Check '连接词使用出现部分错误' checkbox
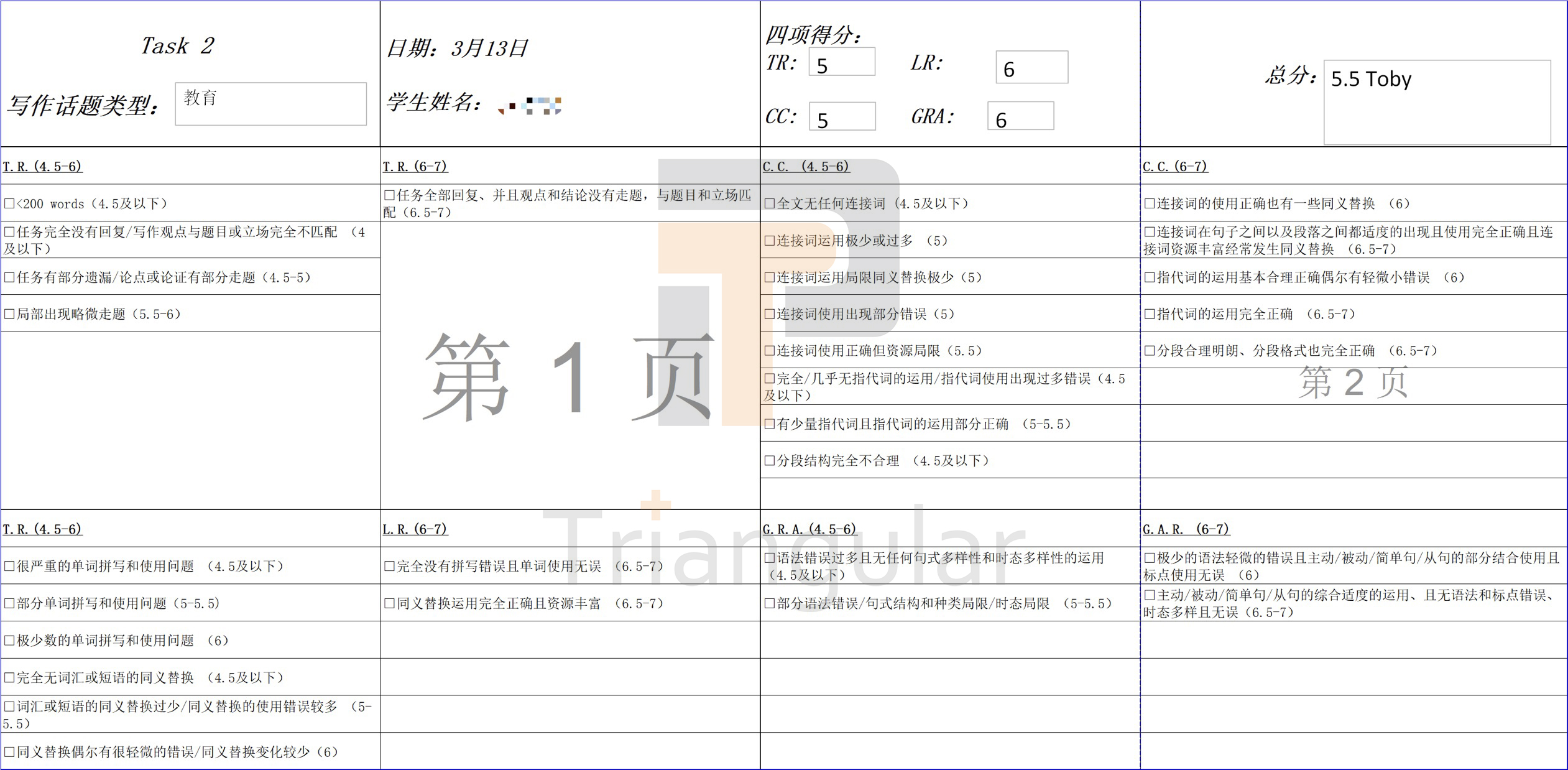 770,315
